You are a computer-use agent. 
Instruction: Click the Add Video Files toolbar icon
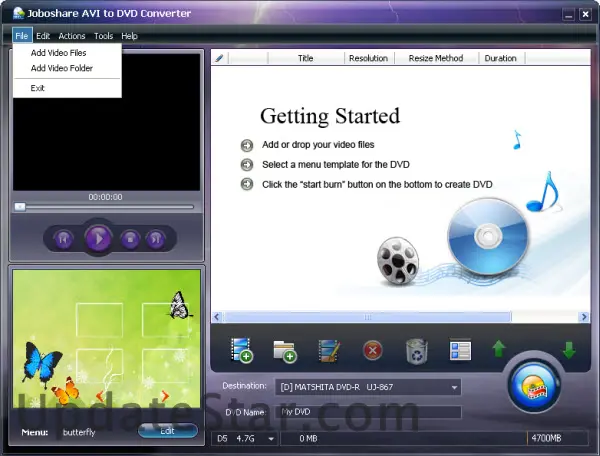pyautogui.click(x=241, y=350)
